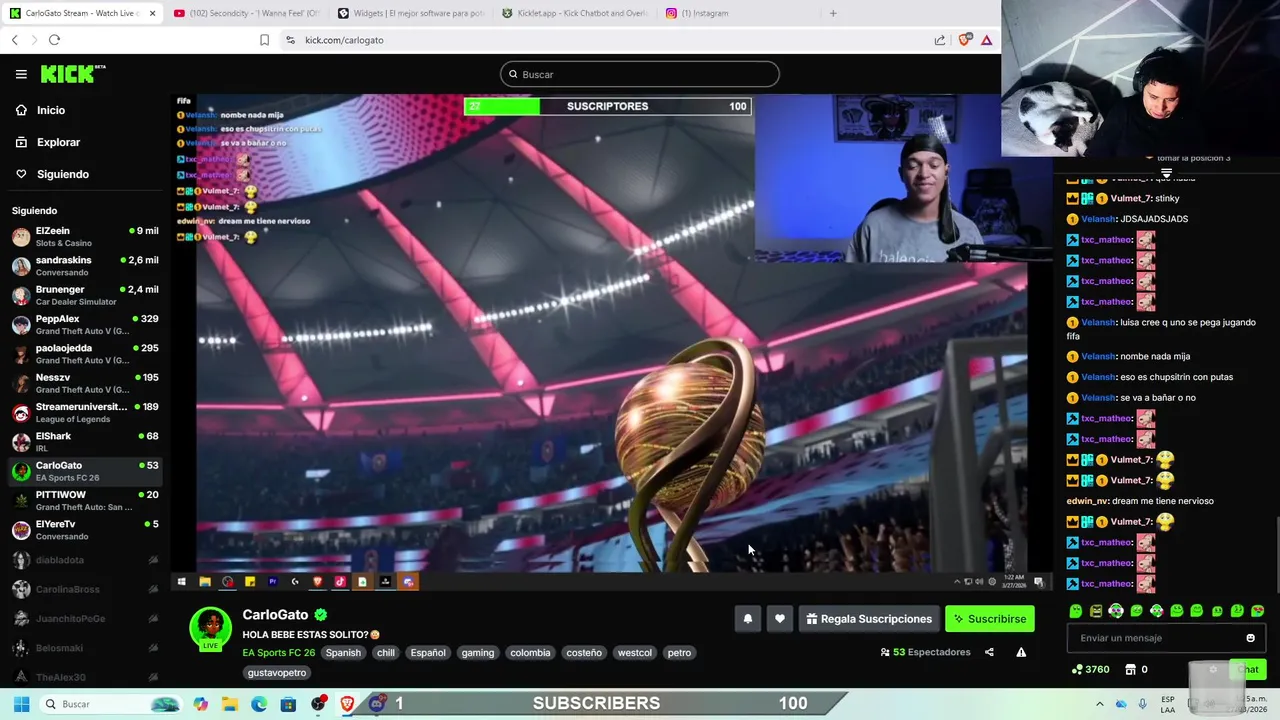Open PeppAlex's channel in the followed list
1280x720 pixels.
point(85,325)
